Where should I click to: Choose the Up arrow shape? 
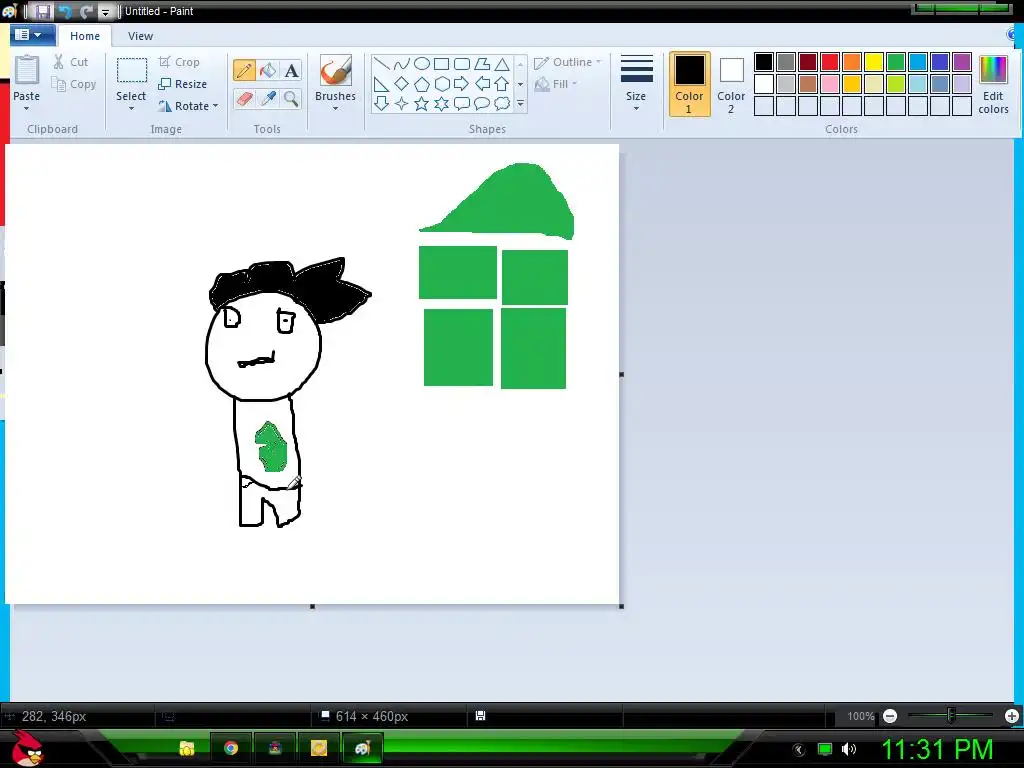click(502, 84)
